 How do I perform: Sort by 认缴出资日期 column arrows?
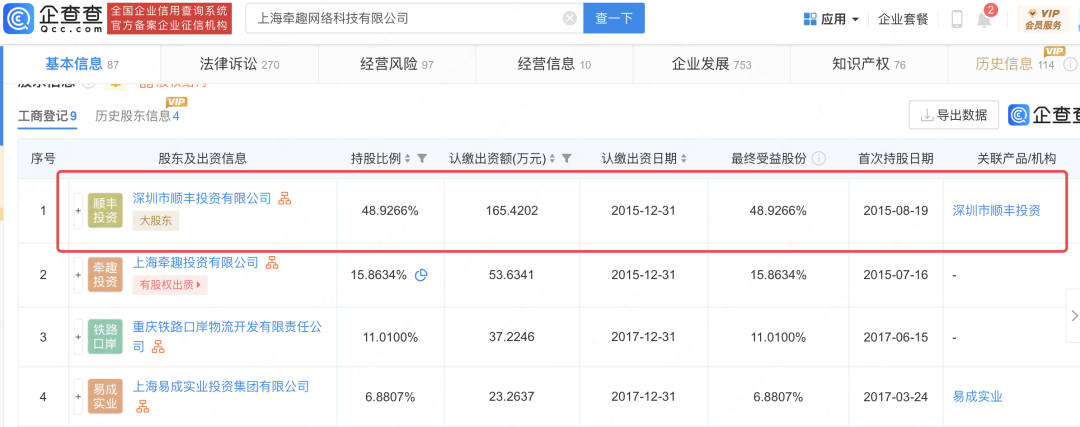(x=683, y=159)
